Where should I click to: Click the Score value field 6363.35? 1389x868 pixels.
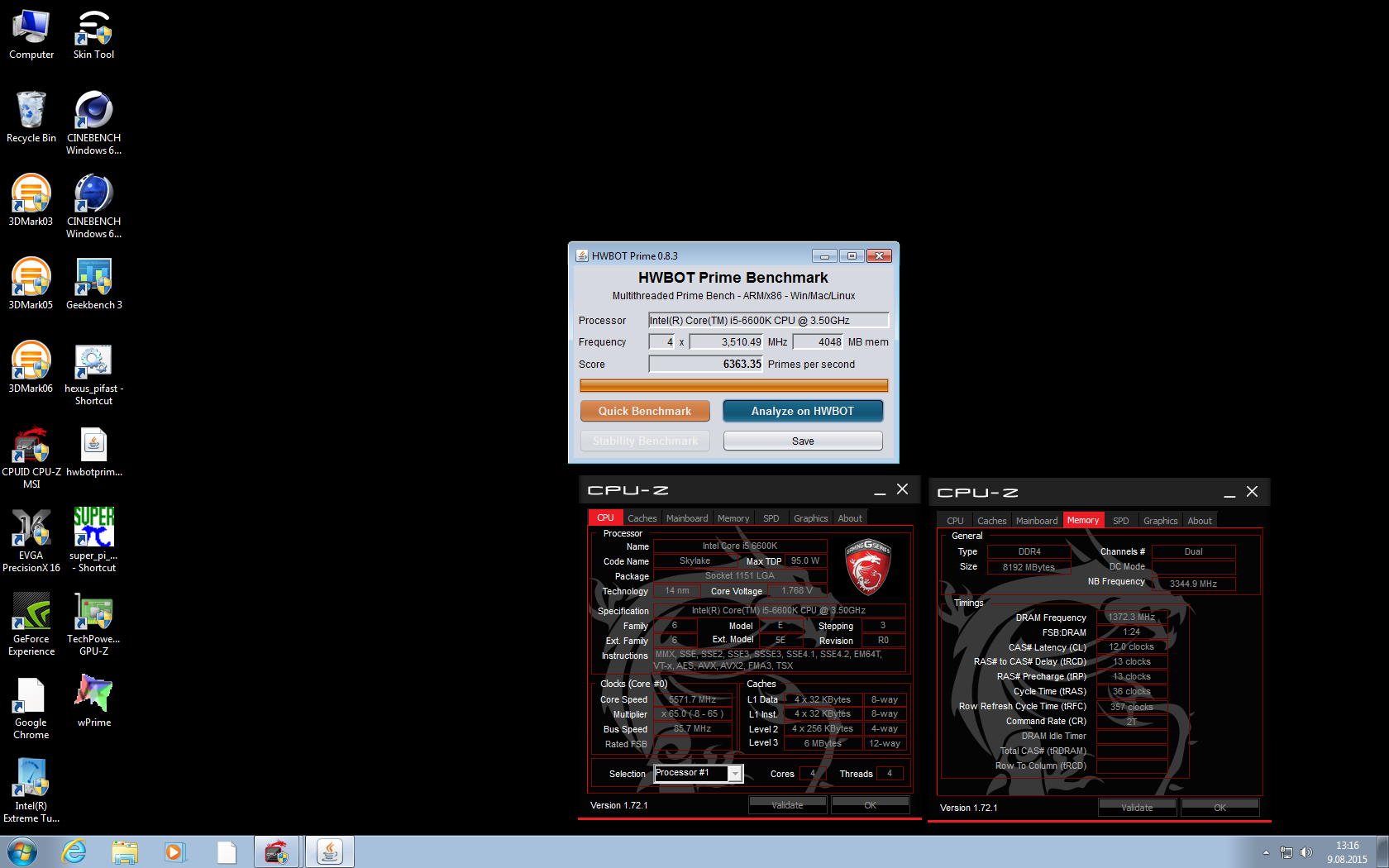tap(706, 364)
